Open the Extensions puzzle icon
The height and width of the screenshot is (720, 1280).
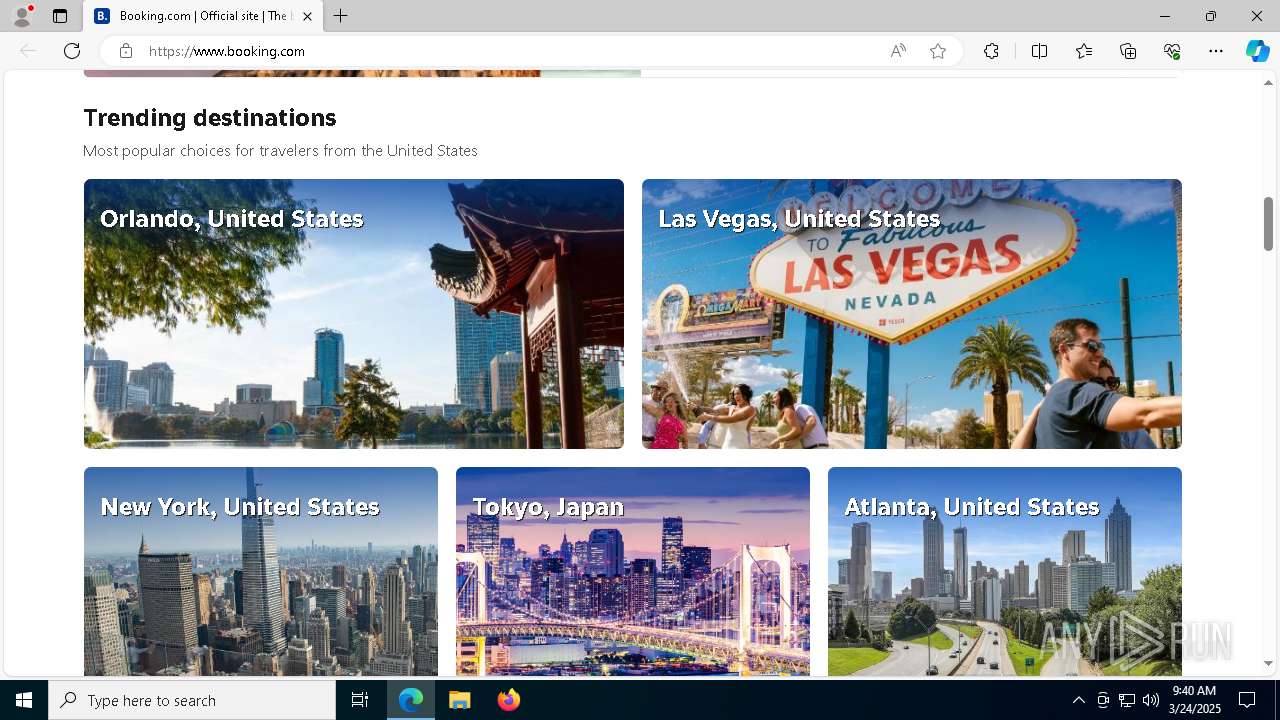[991, 51]
